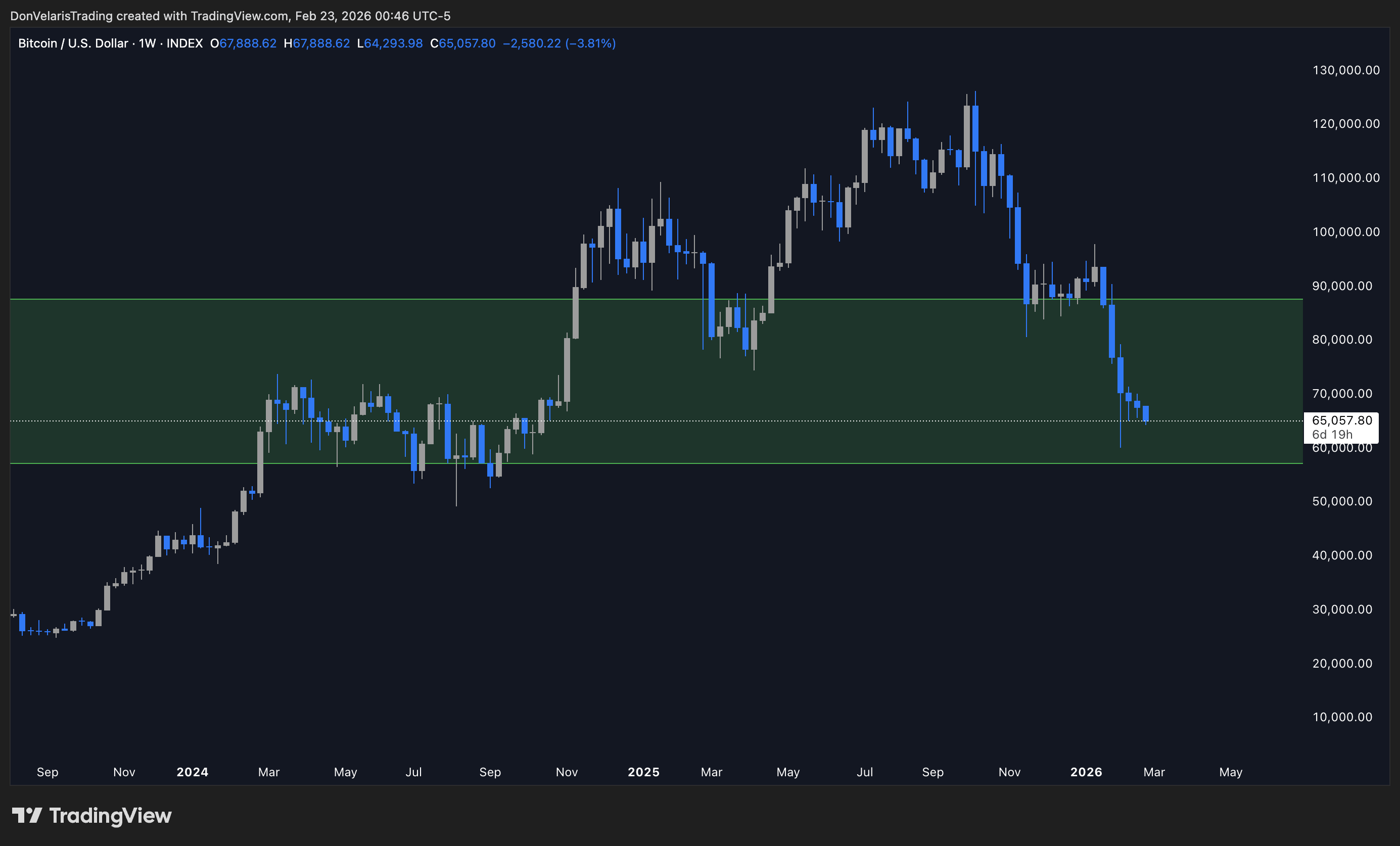Click the close value 65,057.80 in legend
Image resolution: width=1400 pixels, height=846 pixels.
(x=466, y=44)
